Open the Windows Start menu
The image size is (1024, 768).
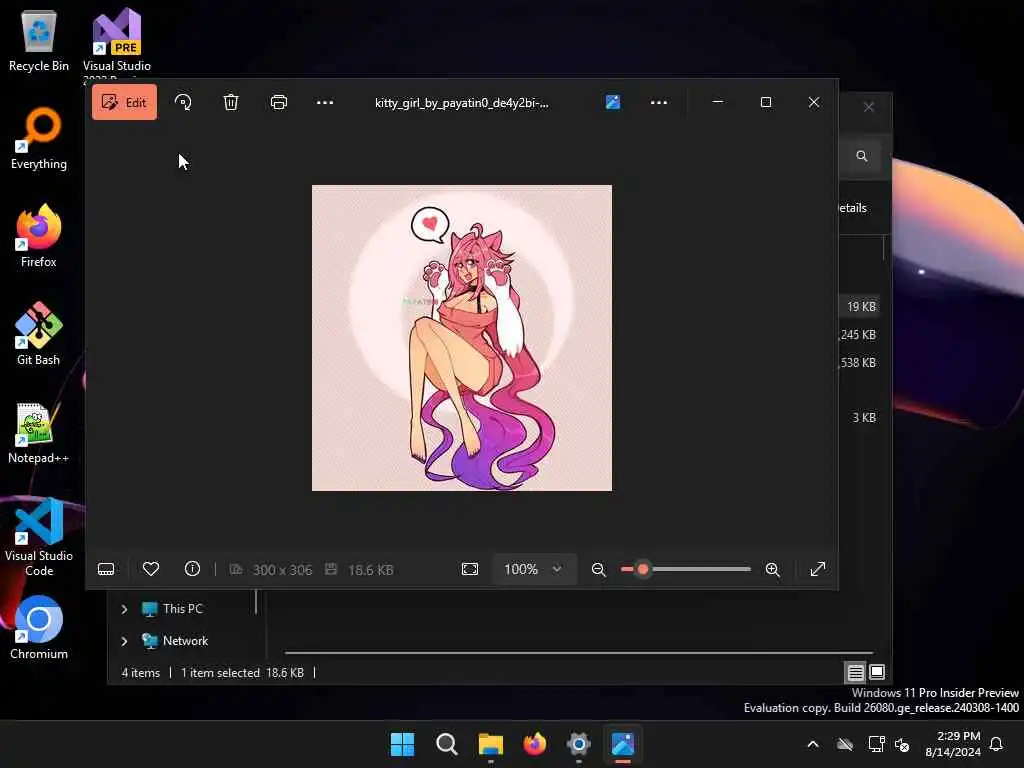click(402, 744)
